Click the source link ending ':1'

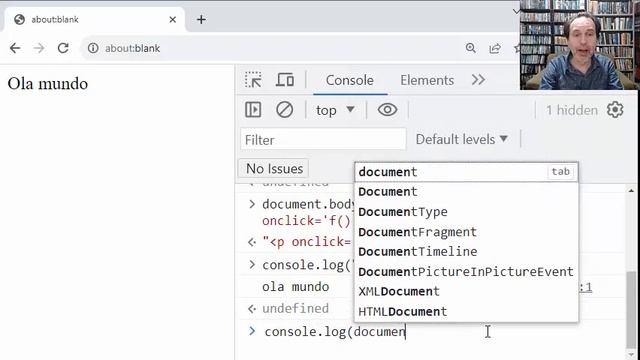(x=586, y=287)
